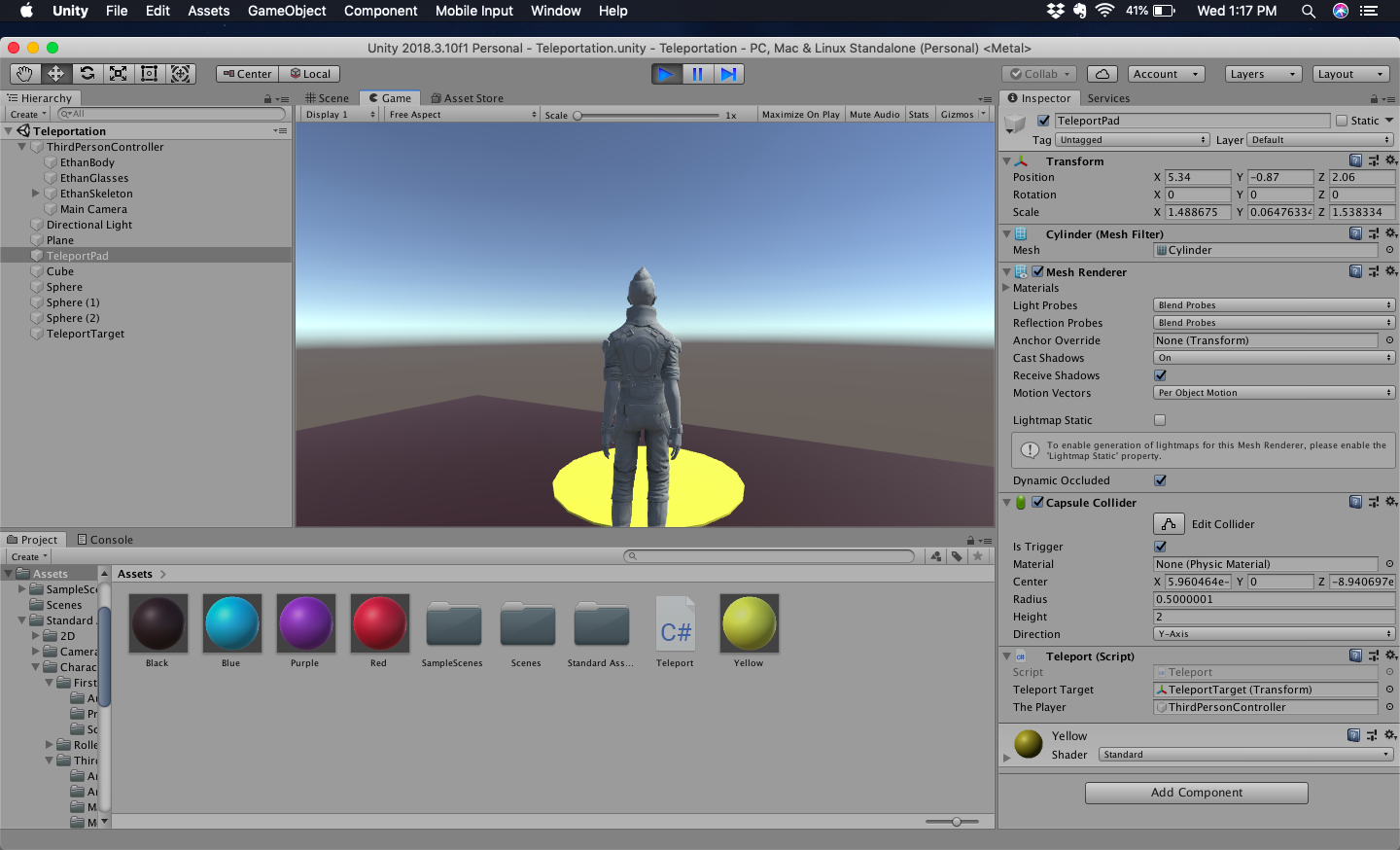Open the GameObject menu
The width and height of the screenshot is (1400, 850).
click(287, 11)
